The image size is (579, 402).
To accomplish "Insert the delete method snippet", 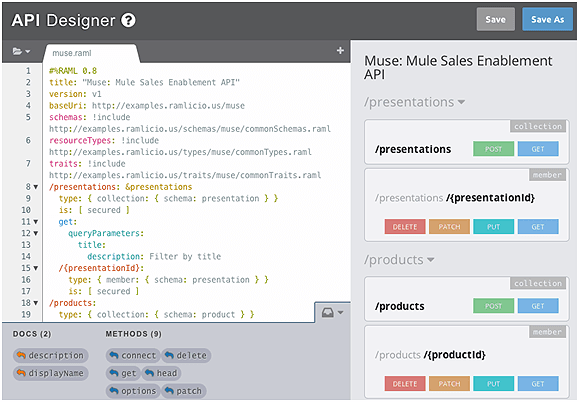I will pos(186,355).
